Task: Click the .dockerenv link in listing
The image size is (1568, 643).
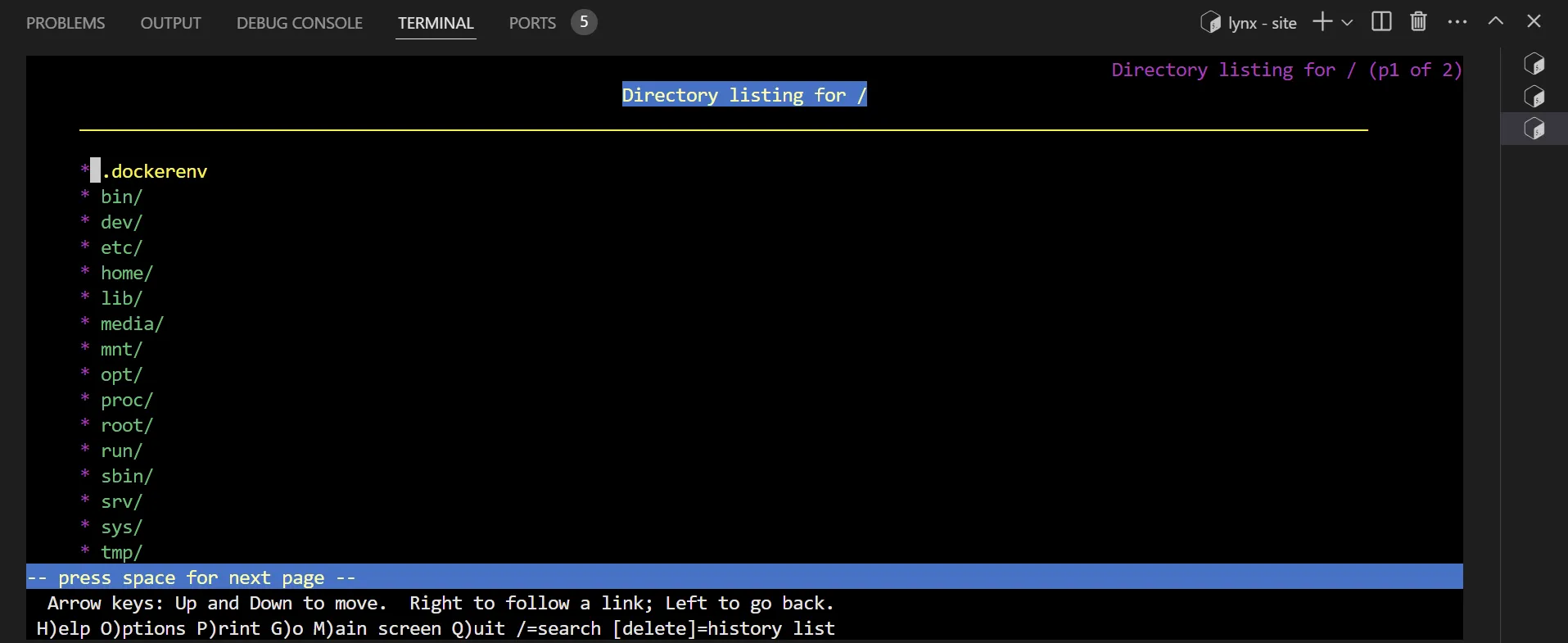Action: [155, 171]
